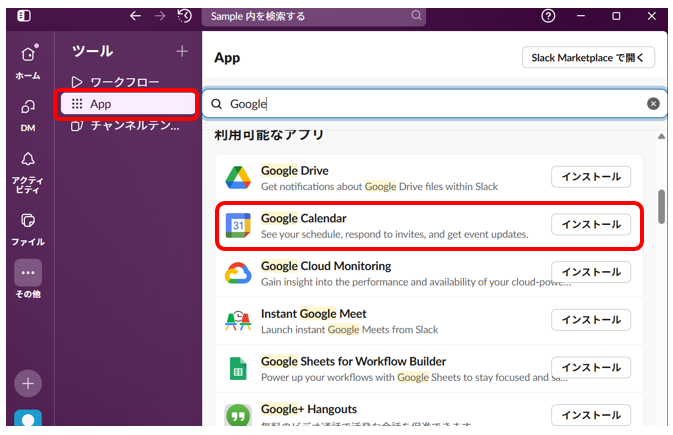Open Google+ Hangouts title
Image resolution: width=673 pixels, height=435 pixels.
click(x=309, y=409)
